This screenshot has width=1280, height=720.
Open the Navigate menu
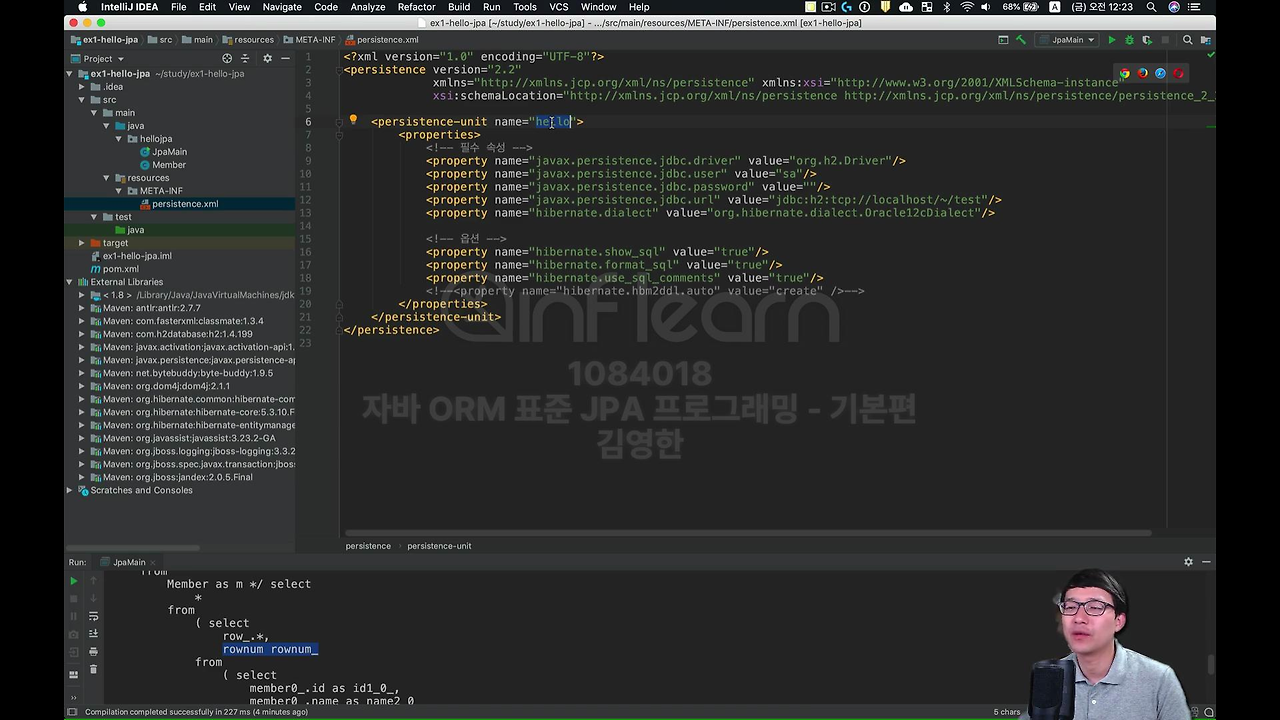tap(282, 7)
